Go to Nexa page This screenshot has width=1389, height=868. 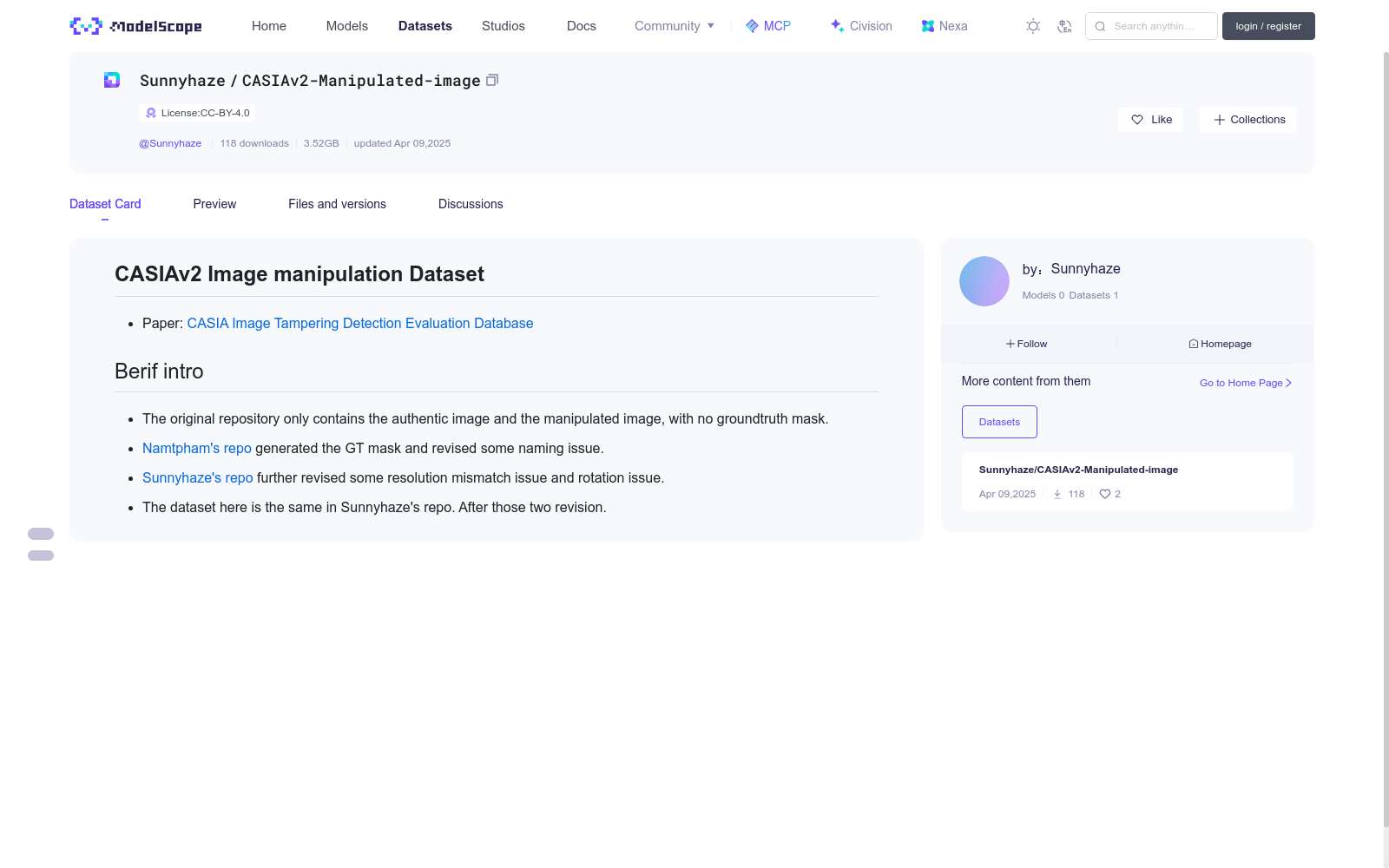pyautogui.click(x=945, y=26)
